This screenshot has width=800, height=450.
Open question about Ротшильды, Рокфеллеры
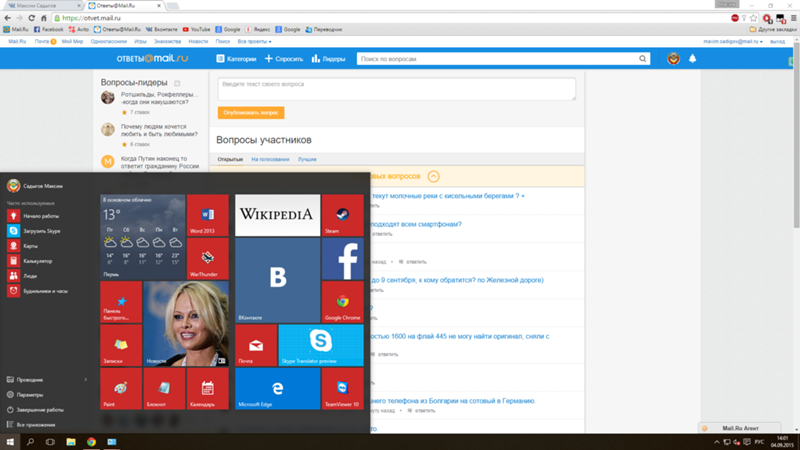[x=159, y=98]
